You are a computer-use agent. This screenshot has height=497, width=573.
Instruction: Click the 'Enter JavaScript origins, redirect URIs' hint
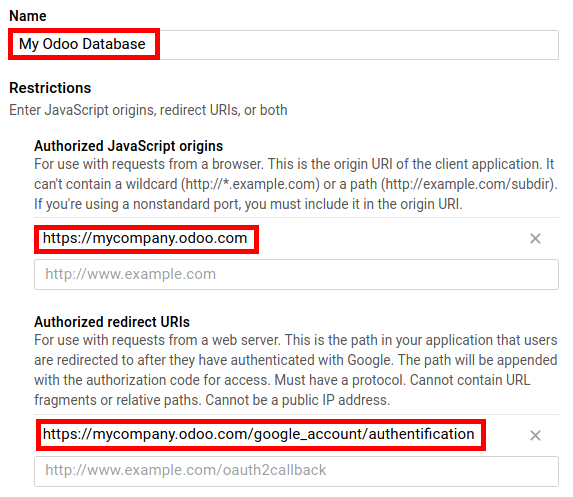pos(148,110)
